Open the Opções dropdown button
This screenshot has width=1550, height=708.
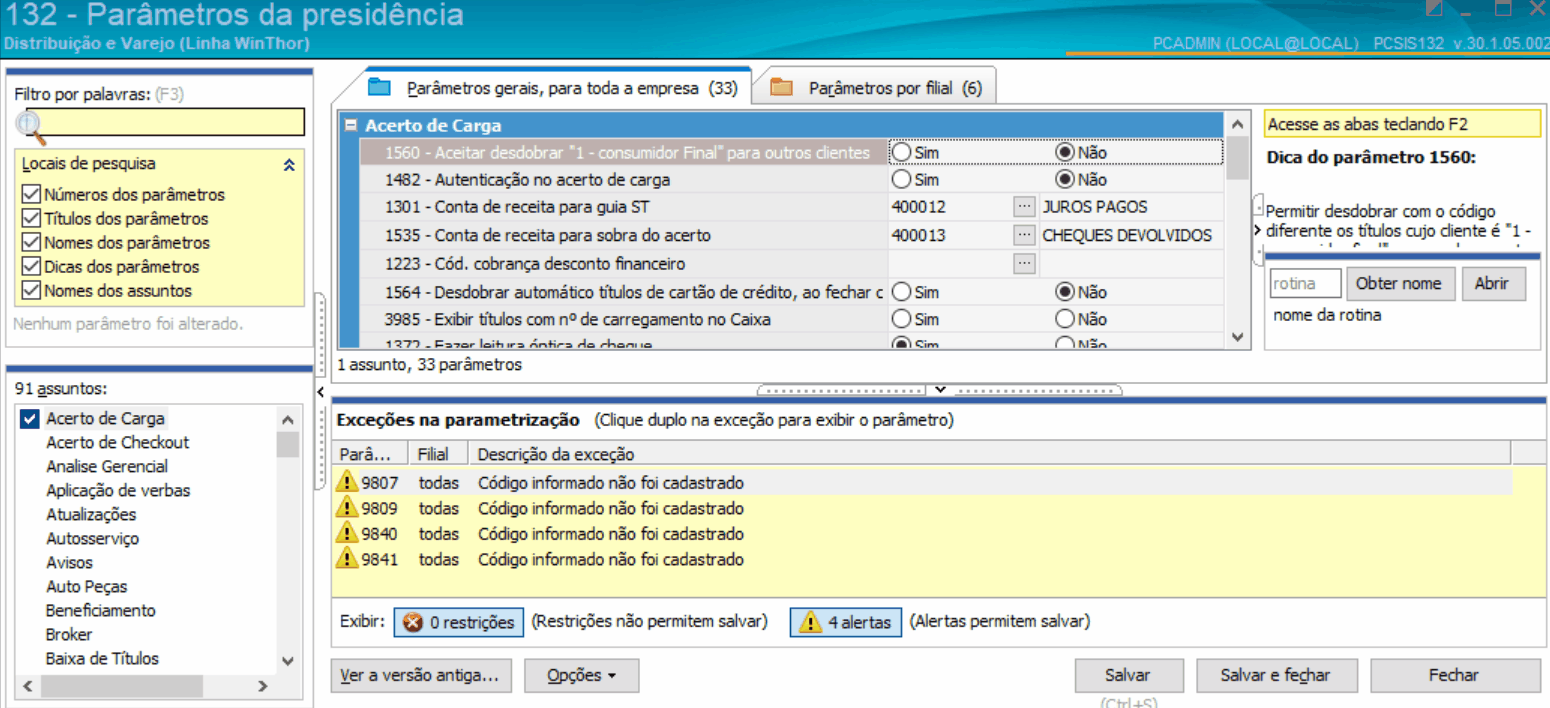581,676
